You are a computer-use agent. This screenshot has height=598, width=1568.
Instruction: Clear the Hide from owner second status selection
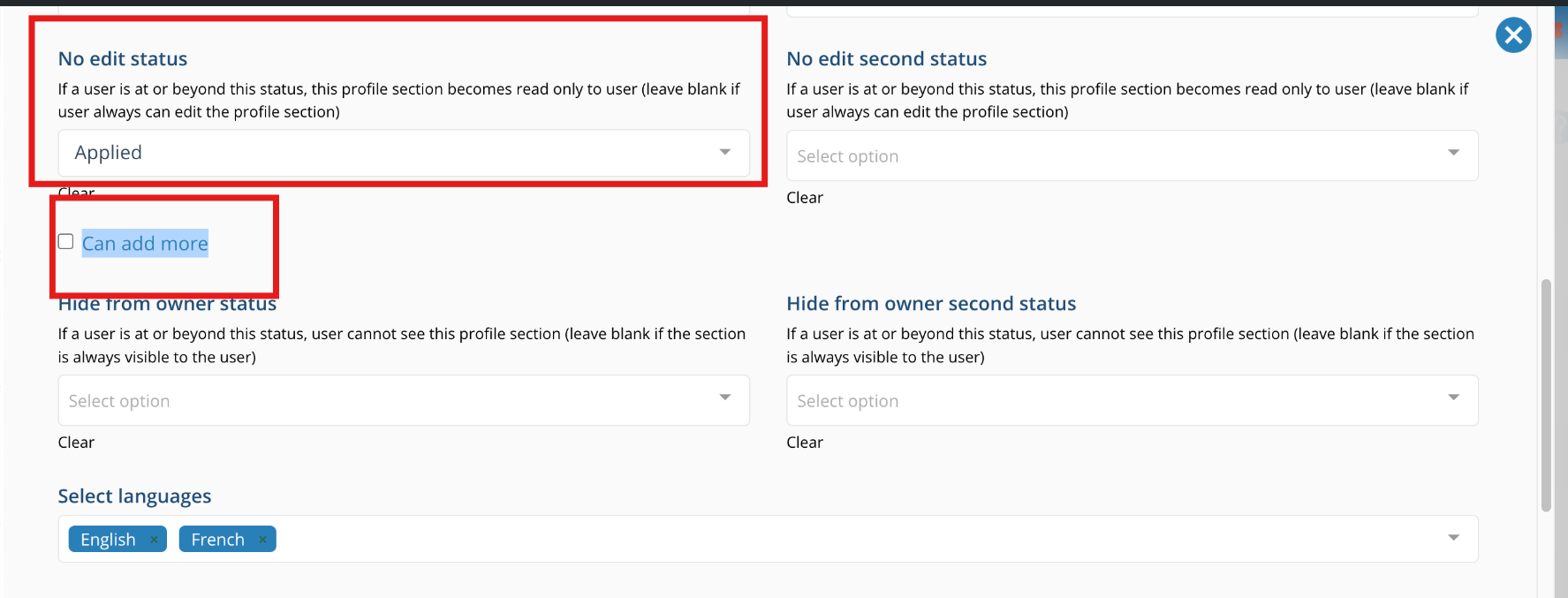[805, 443]
